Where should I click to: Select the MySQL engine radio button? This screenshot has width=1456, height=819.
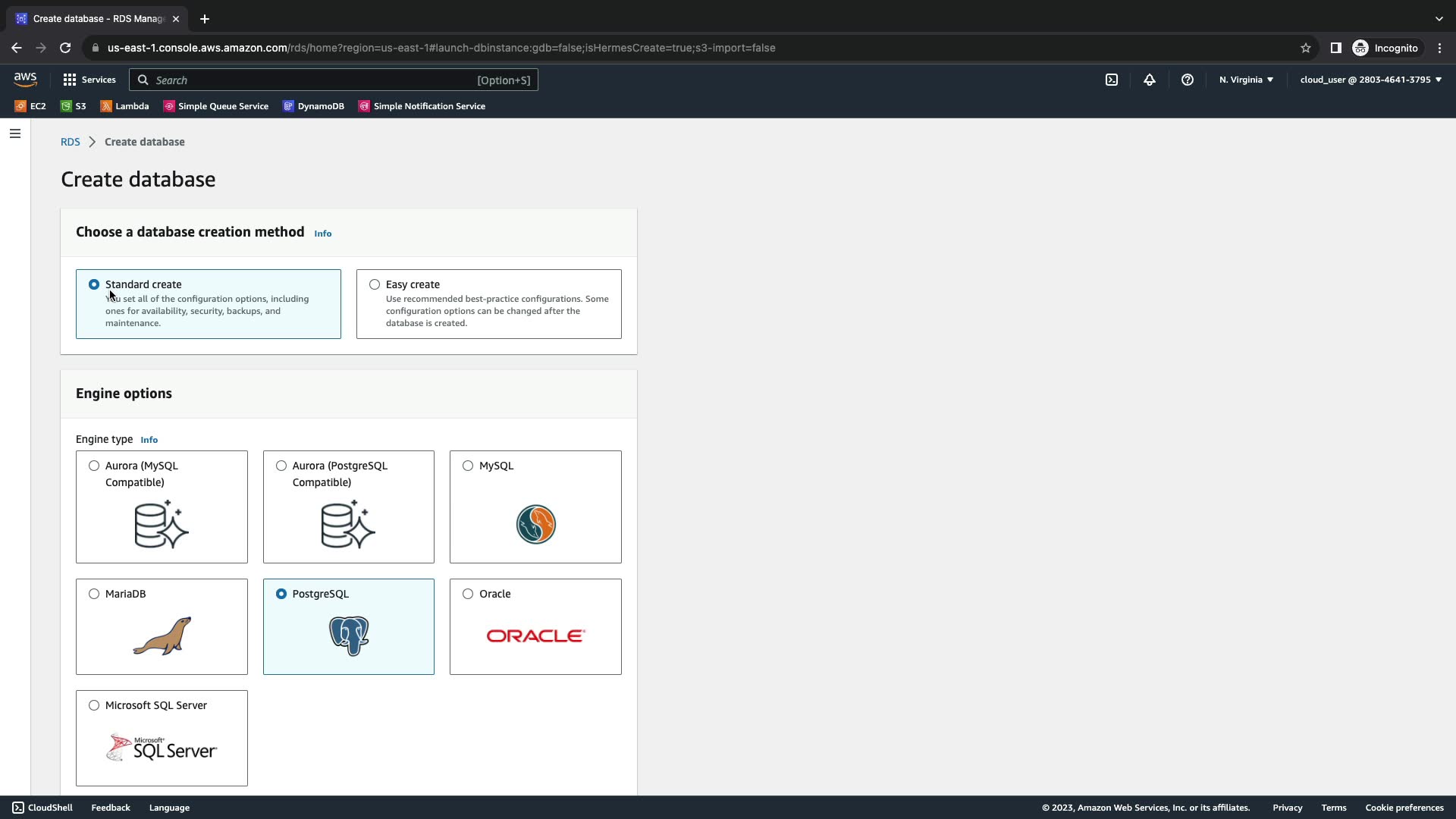click(468, 466)
